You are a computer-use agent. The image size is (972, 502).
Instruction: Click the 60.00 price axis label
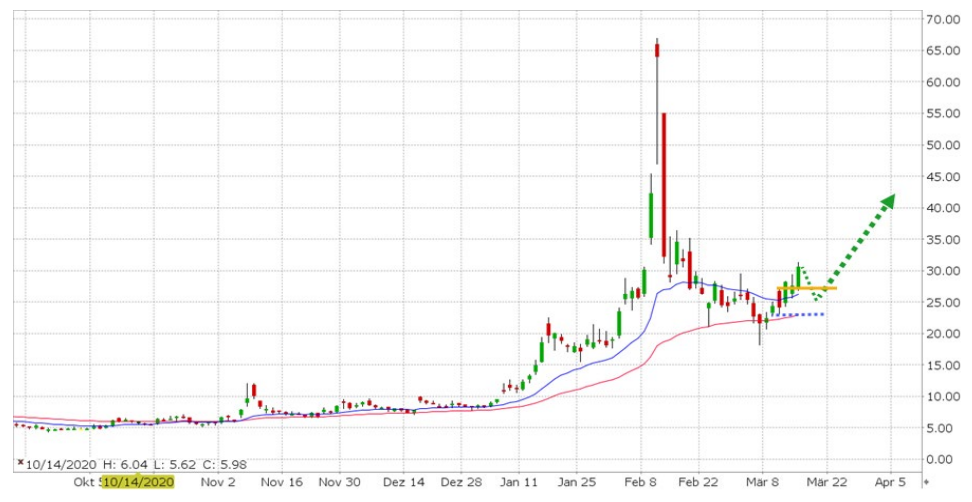(943, 82)
